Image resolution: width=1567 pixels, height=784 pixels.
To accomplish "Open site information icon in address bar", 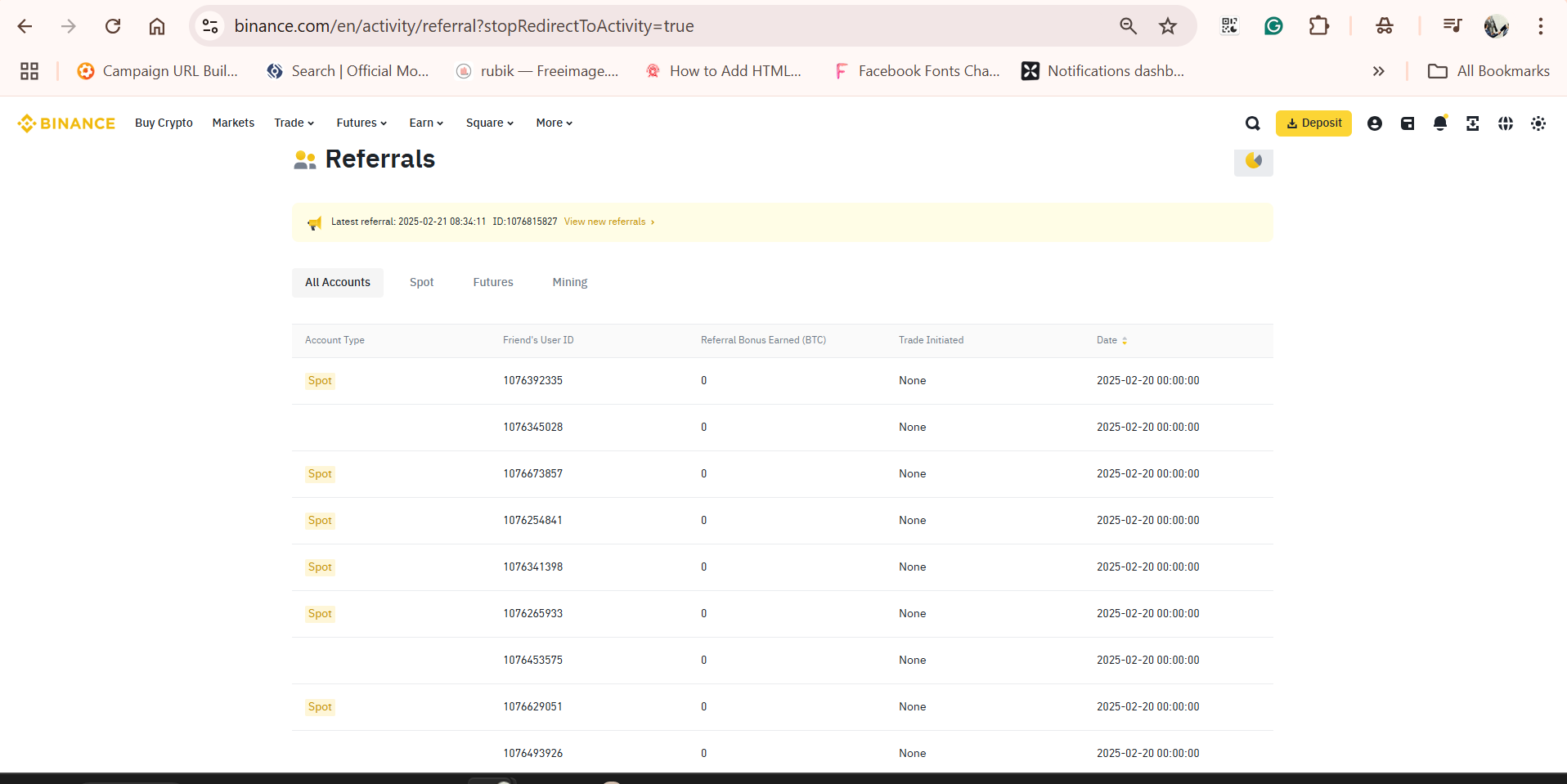I will point(210,26).
